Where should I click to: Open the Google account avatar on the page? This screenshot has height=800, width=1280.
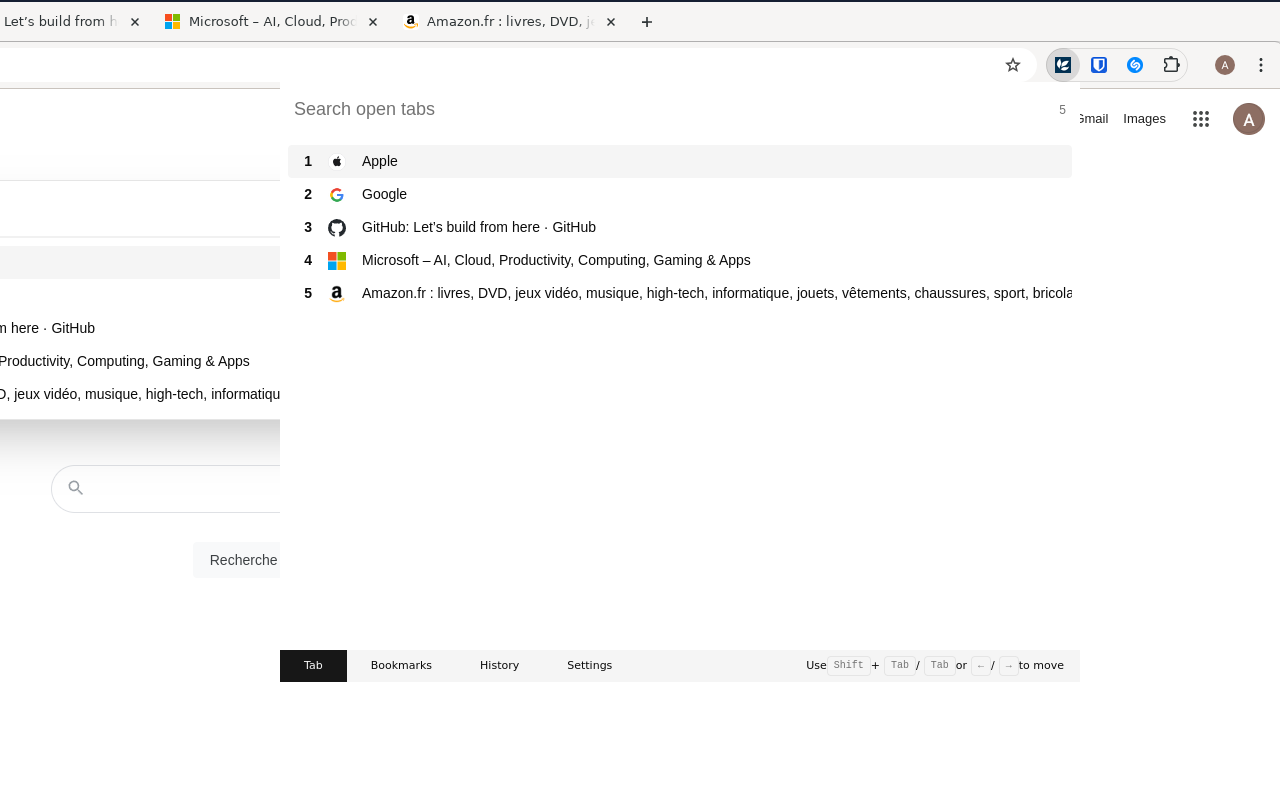[1249, 119]
